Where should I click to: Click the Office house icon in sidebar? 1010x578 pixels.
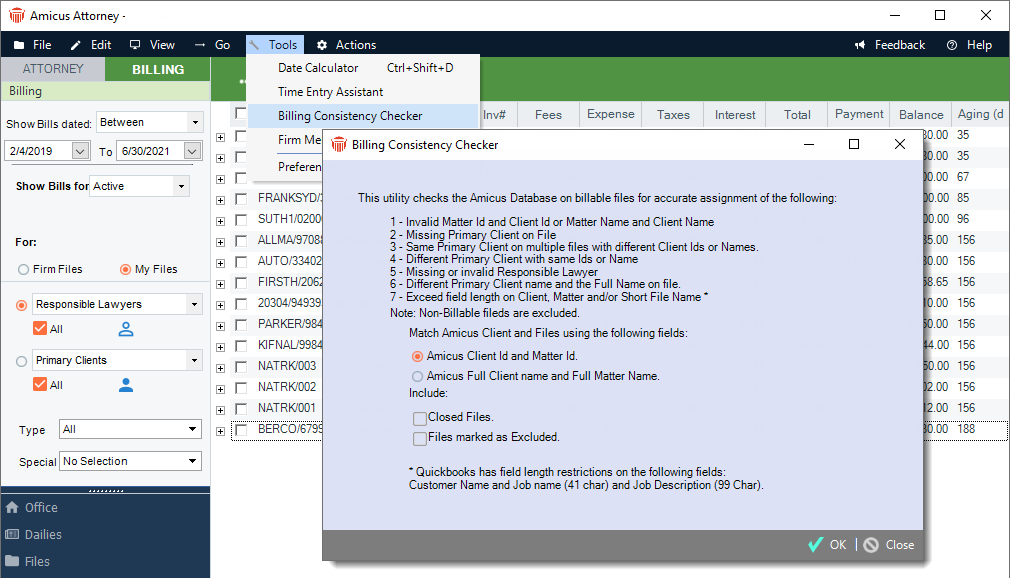12,508
